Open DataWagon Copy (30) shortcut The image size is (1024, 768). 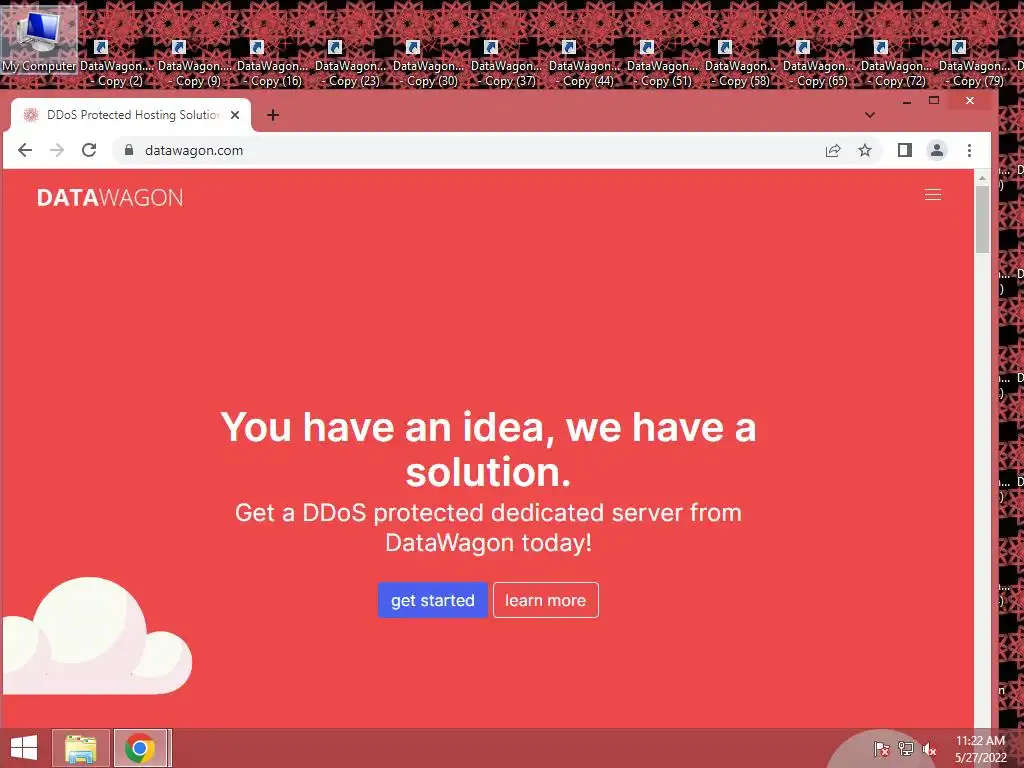pyautogui.click(x=428, y=64)
